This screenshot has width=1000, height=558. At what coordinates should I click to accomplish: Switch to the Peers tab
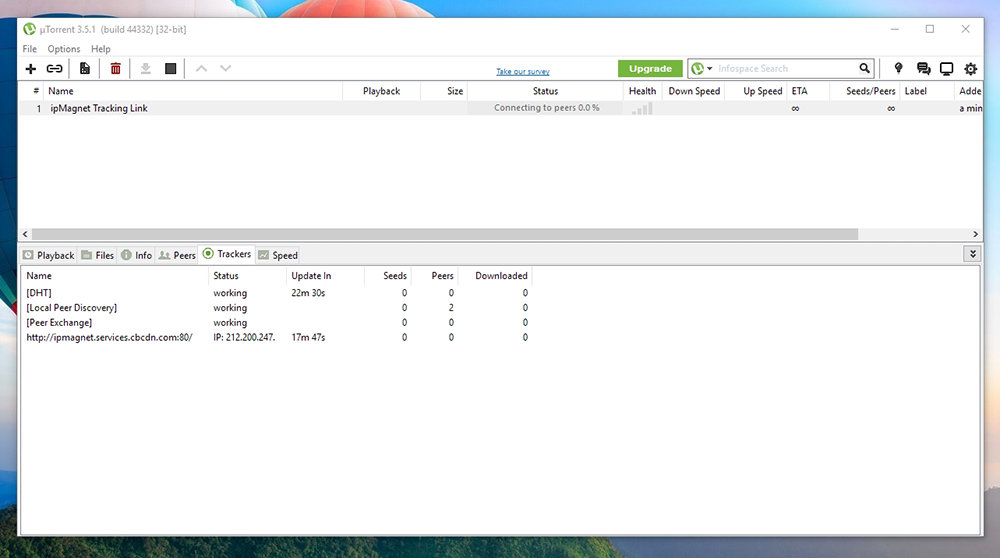click(177, 255)
